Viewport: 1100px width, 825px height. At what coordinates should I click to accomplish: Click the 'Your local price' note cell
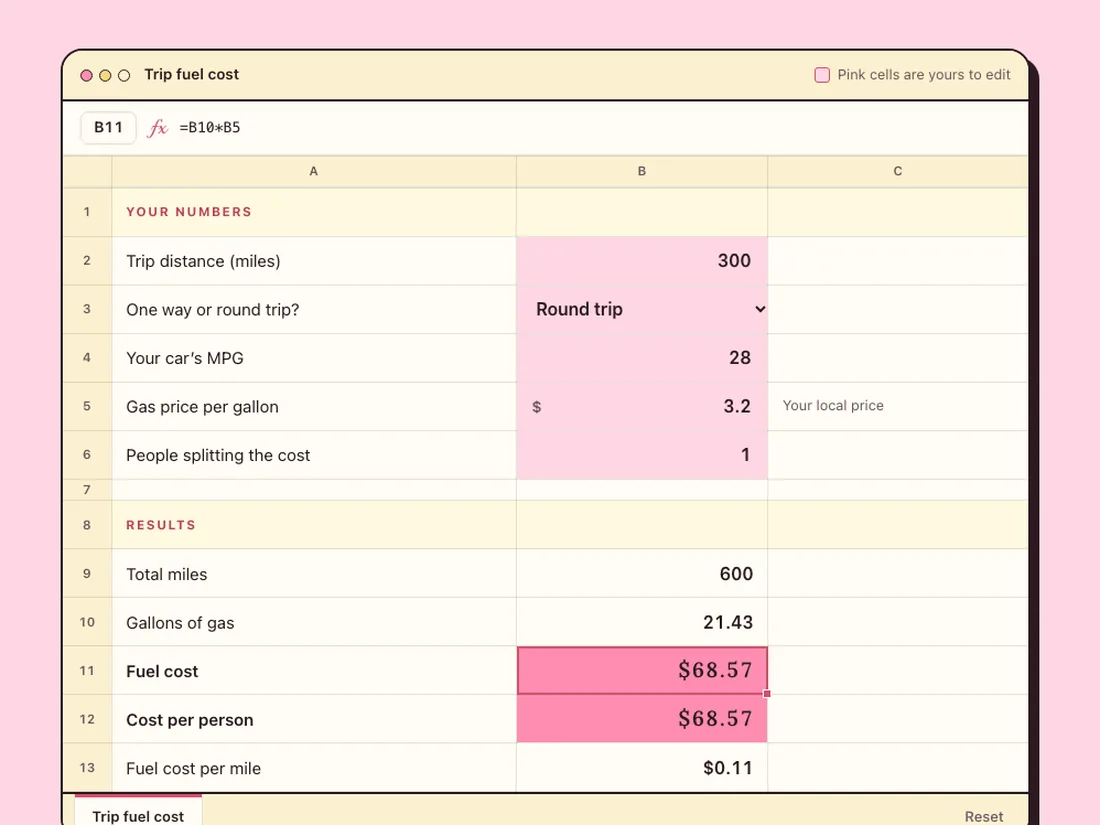[897, 406]
